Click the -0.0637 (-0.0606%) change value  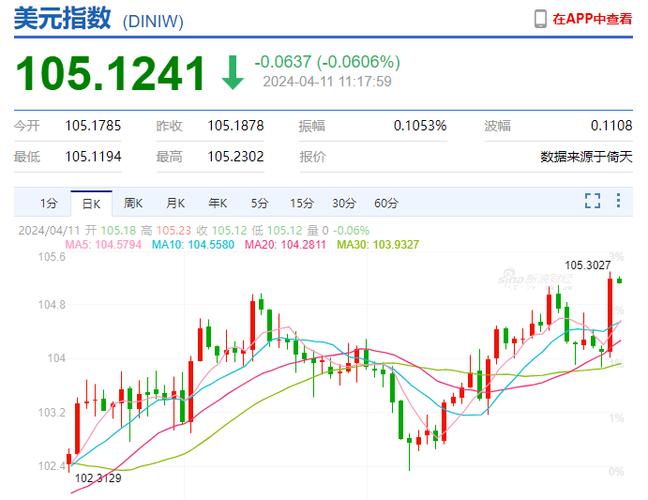[327, 62]
